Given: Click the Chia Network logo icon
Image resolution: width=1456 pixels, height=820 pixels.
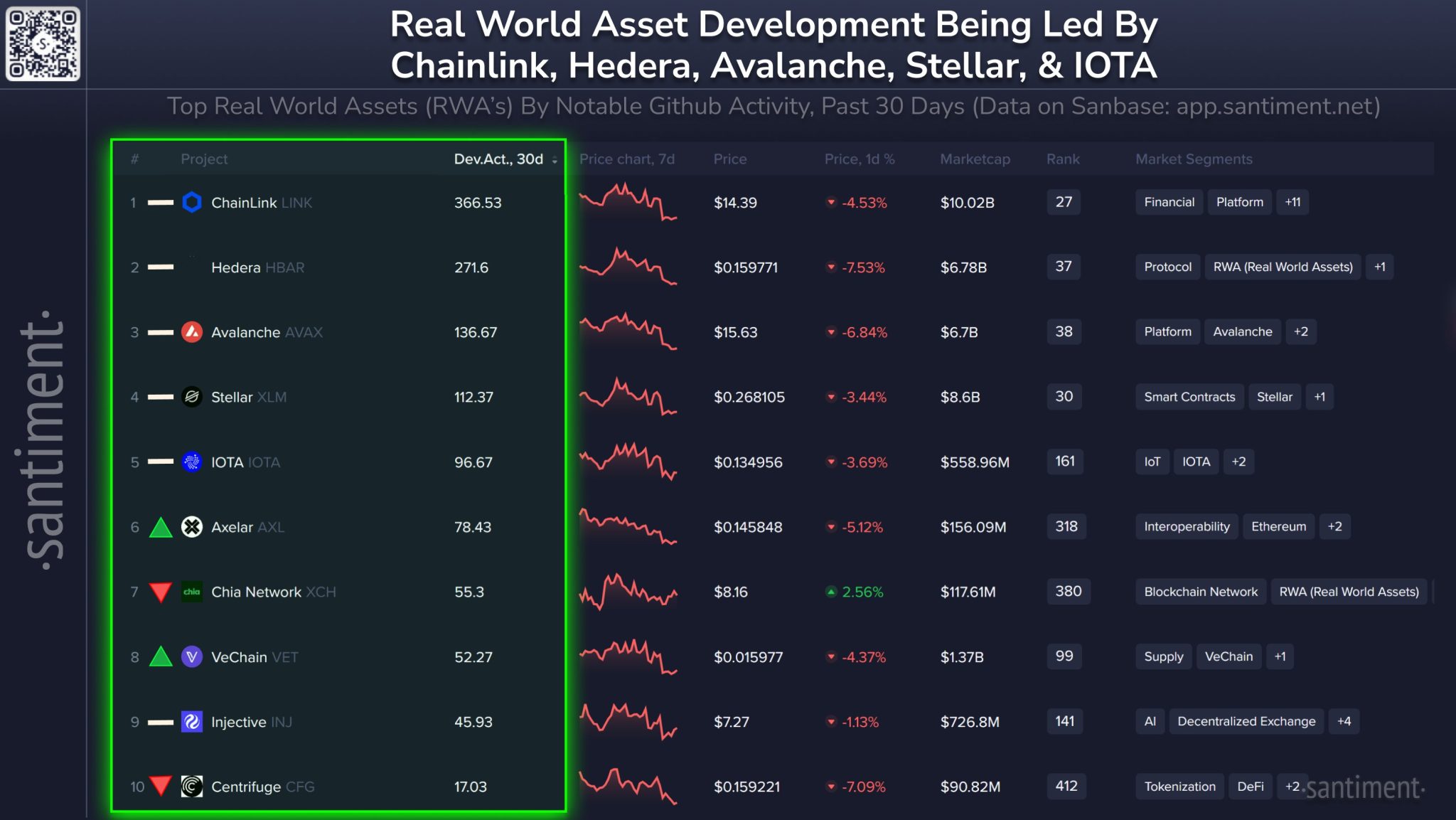Looking at the screenshot, I should [192, 592].
